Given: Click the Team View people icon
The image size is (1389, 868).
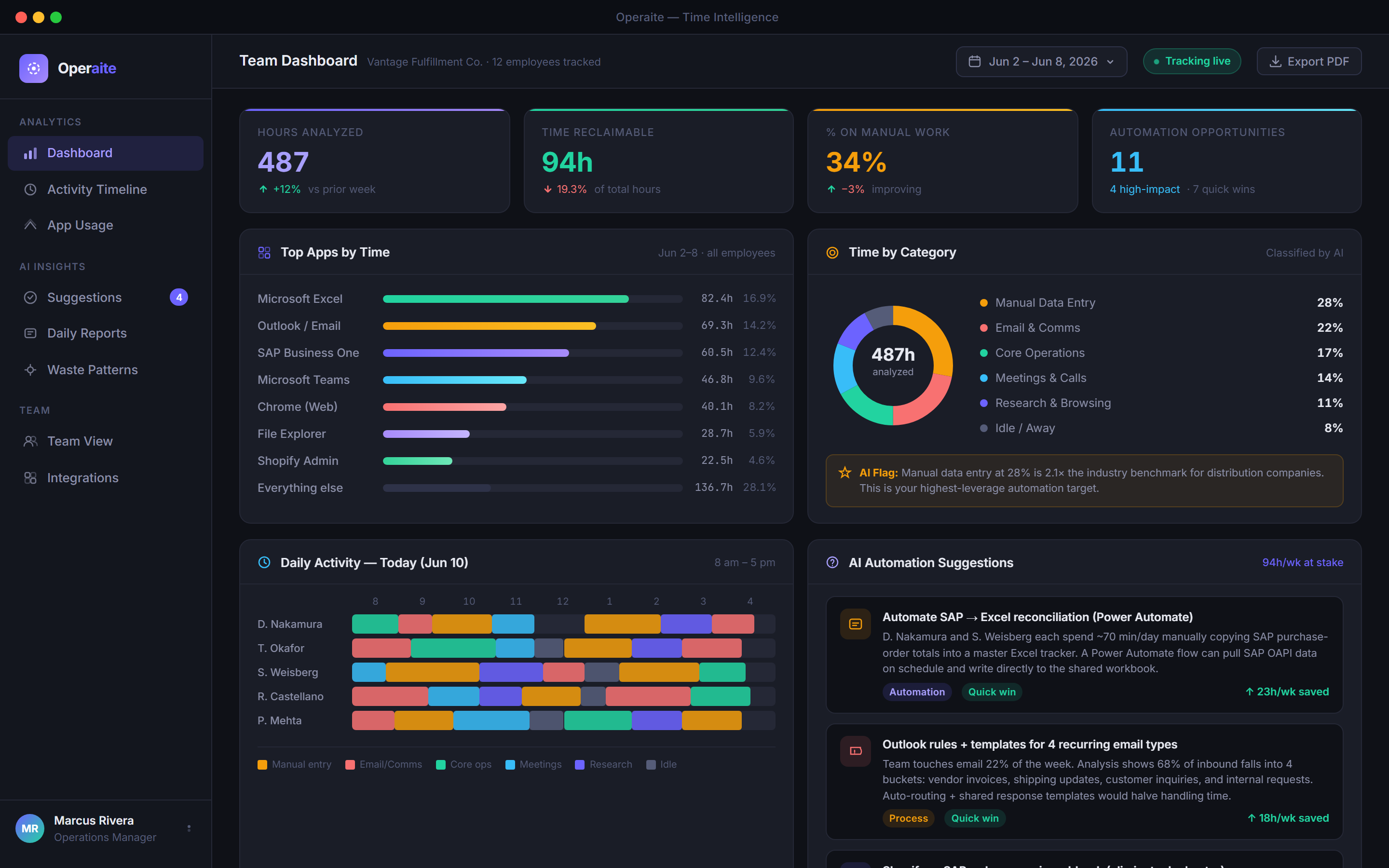Looking at the screenshot, I should coord(30,441).
